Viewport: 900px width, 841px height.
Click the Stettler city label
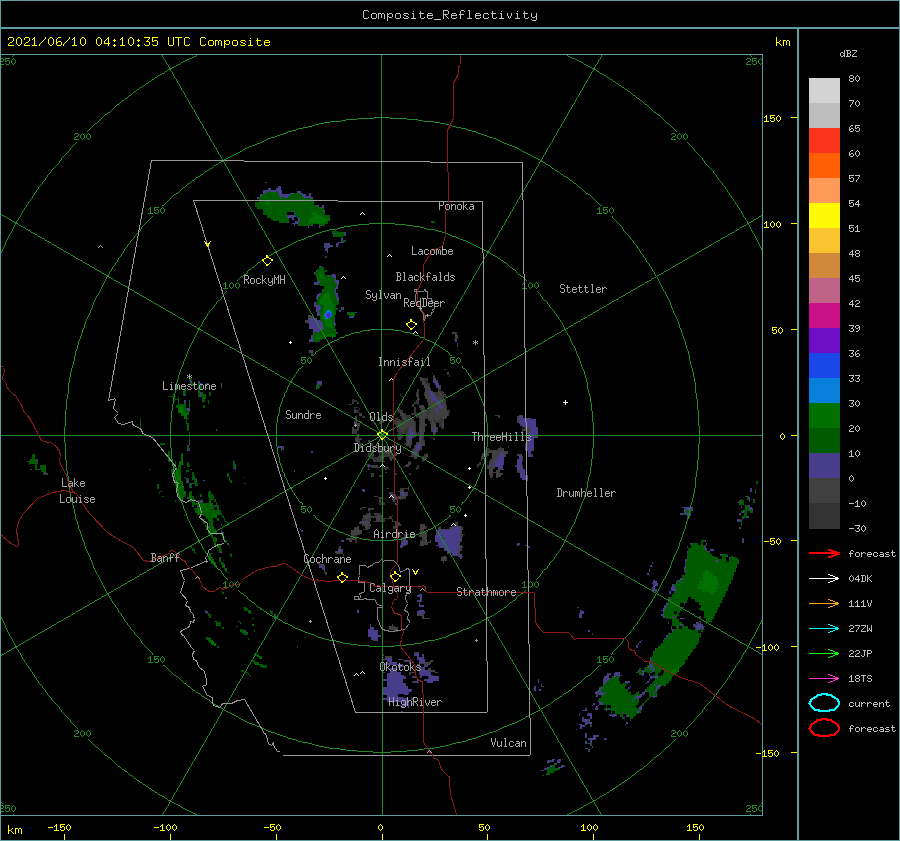[583, 289]
